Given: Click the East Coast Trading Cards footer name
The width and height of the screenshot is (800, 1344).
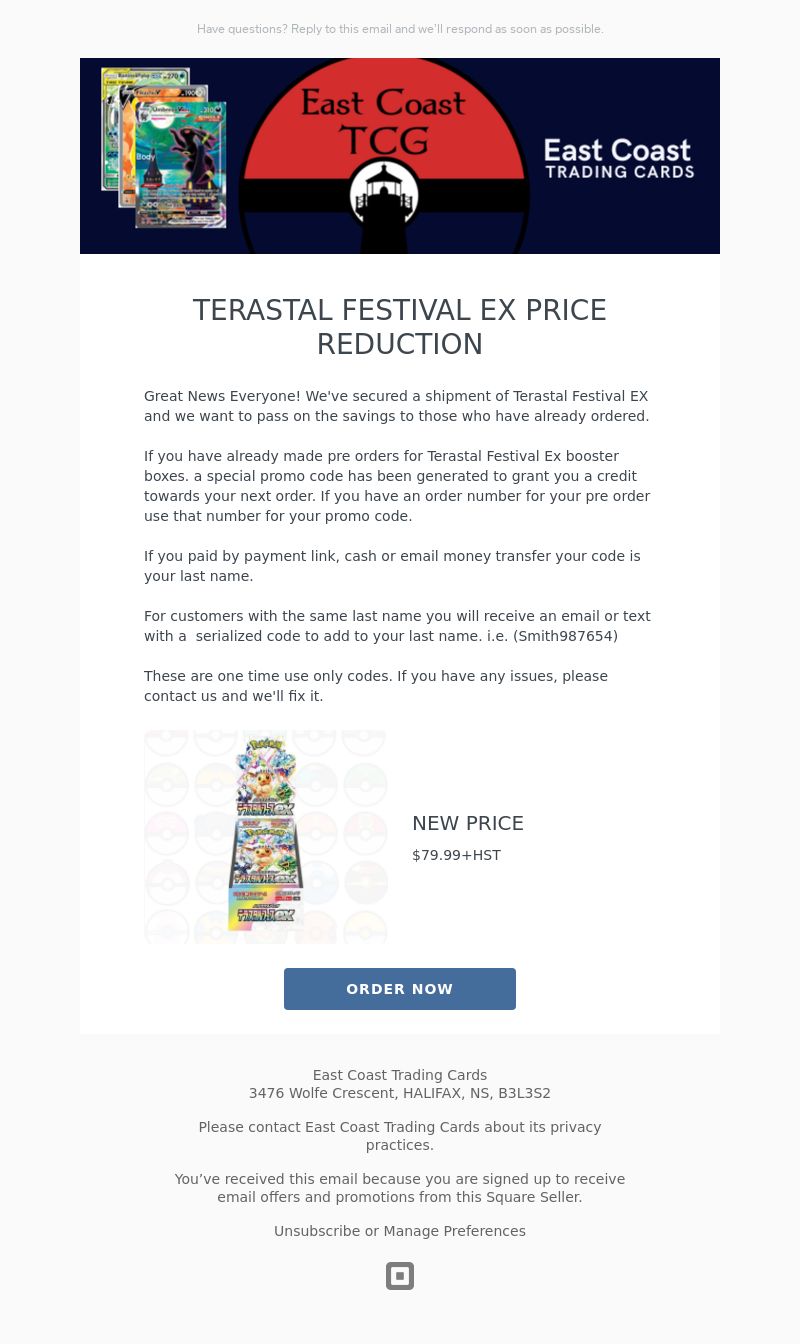Looking at the screenshot, I should [x=400, y=1075].
